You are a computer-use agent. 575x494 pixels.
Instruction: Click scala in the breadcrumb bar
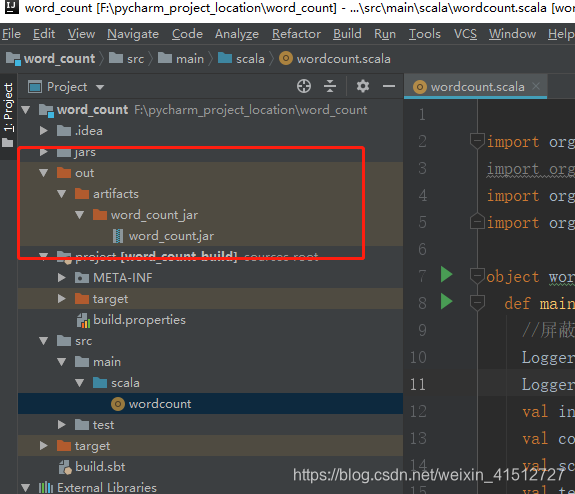point(250,59)
